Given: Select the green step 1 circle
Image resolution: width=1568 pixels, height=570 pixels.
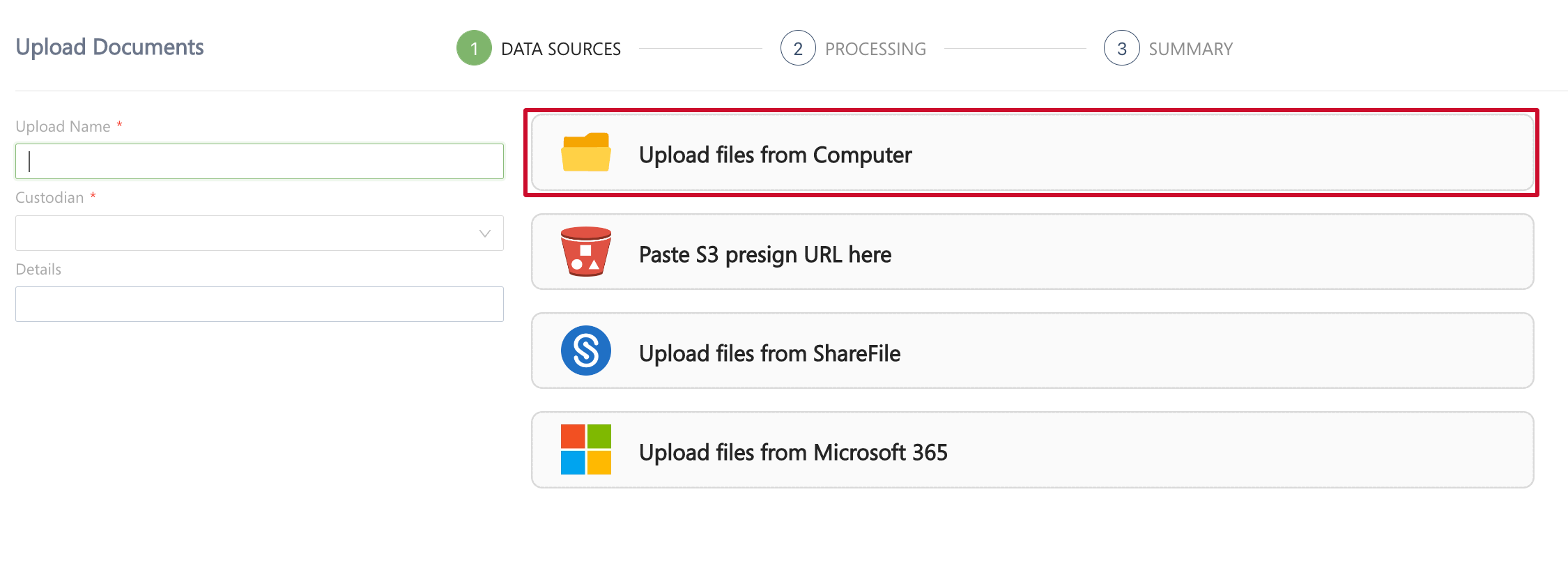Looking at the screenshot, I should tap(474, 48).
